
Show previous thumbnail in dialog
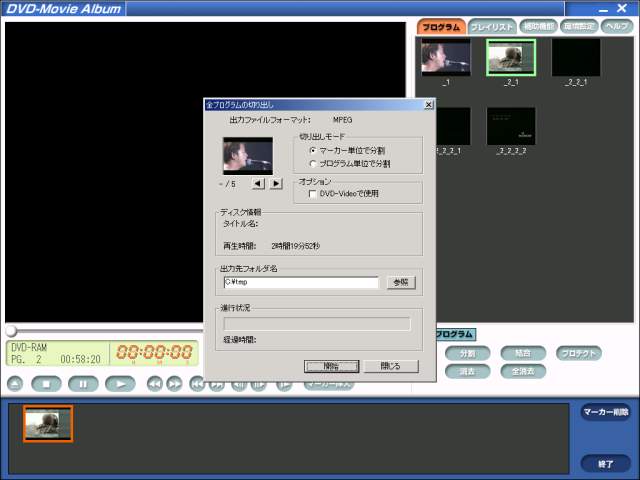258,184
